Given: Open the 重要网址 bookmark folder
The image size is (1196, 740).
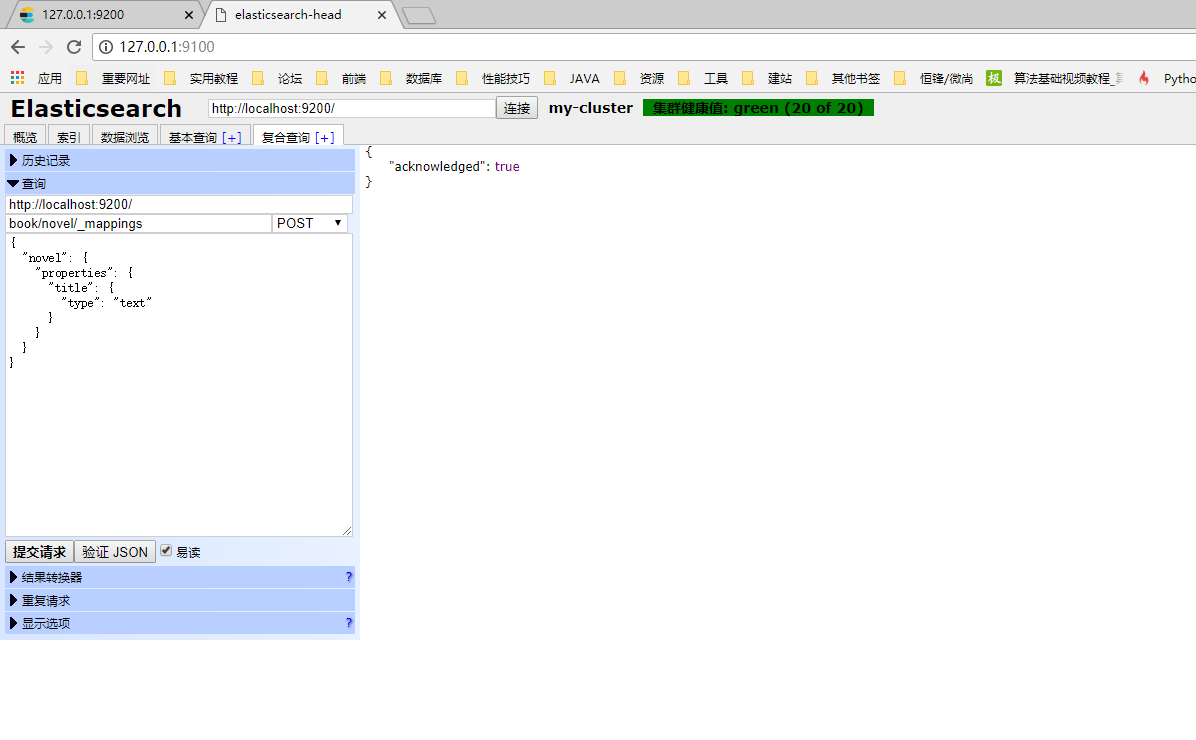Looking at the screenshot, I should point(114,79).
